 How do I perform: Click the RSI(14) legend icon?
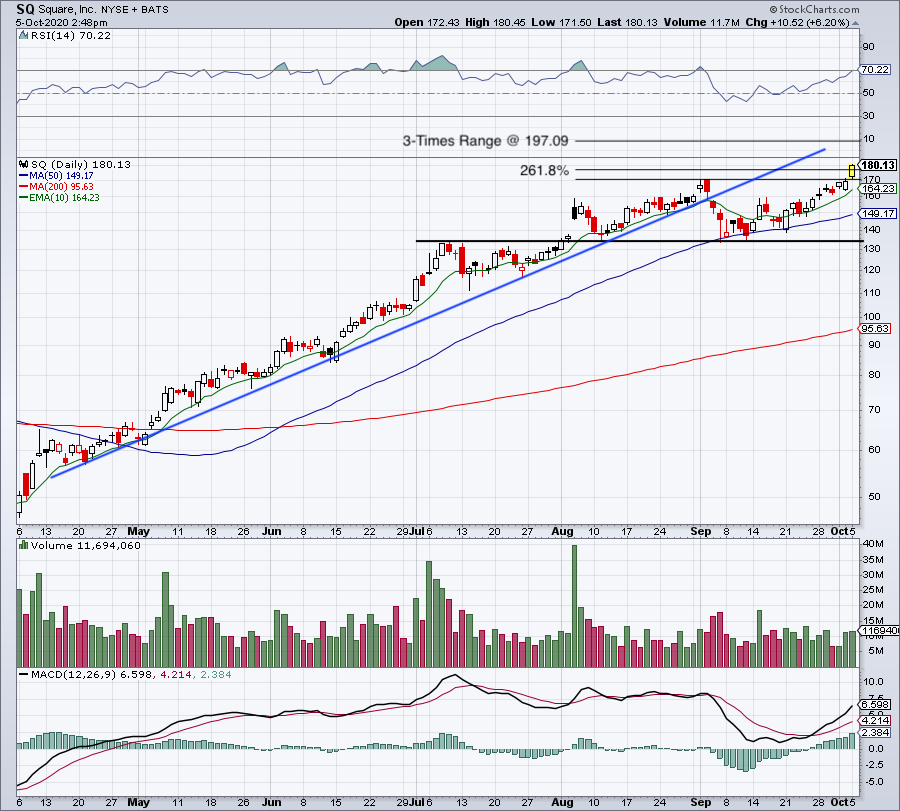(23, 36)
